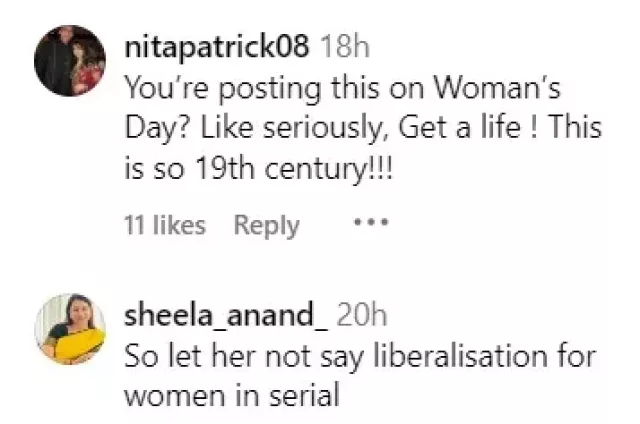Image resolution: width=640 pixels, height=424 pixels.
Task: Reply to nitapatrick08's comment
Action: tap(266, 225)
